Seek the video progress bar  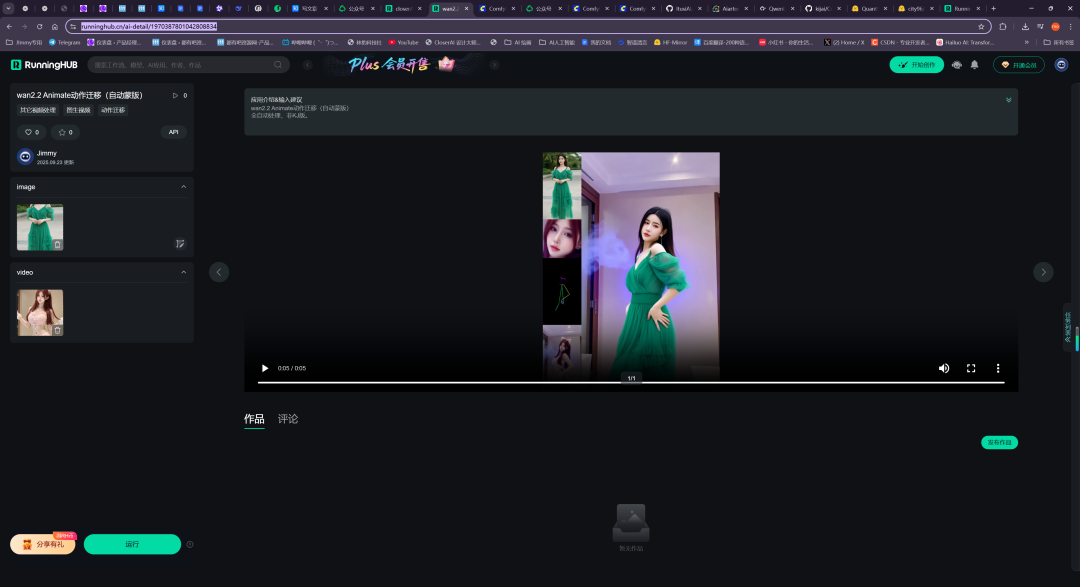[631, 382]
